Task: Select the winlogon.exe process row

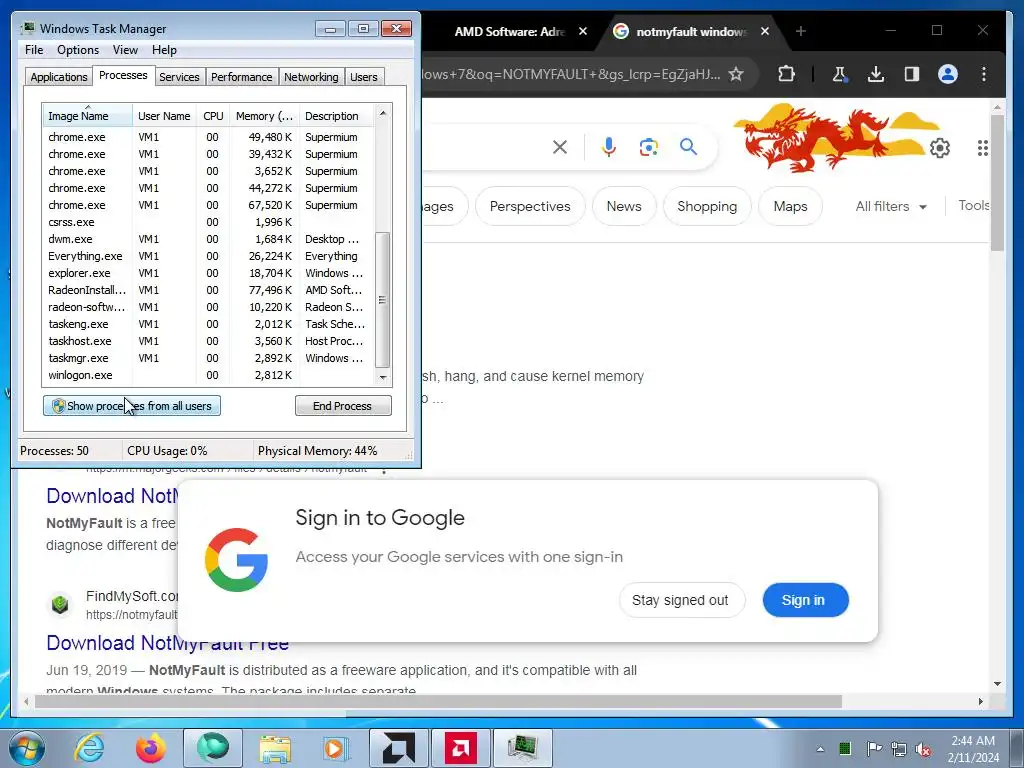Action: tap(208, 375)
